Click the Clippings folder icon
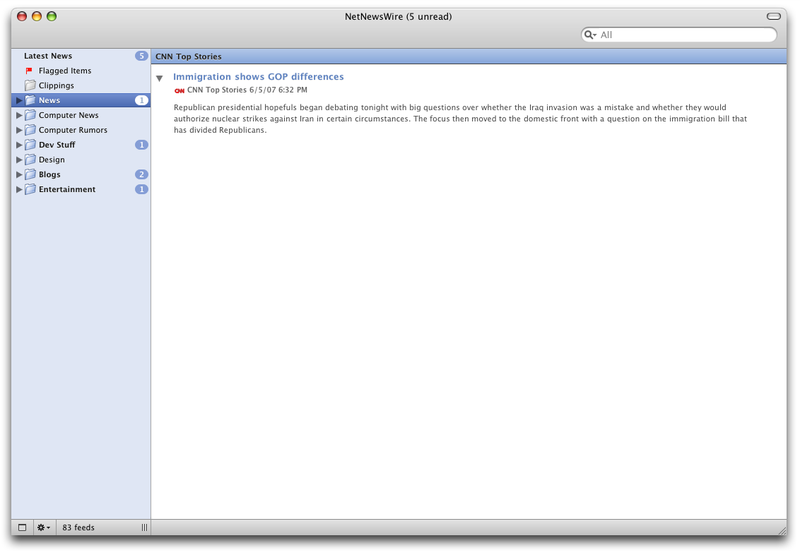Image resolution: width=800 pixels, height=555 pixels. (x=31, y=85)
